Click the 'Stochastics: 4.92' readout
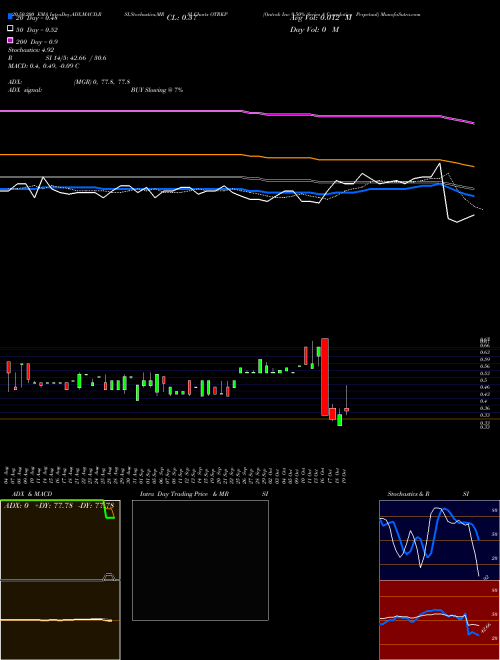Screen dimensions: 500x660 [31, 50]
